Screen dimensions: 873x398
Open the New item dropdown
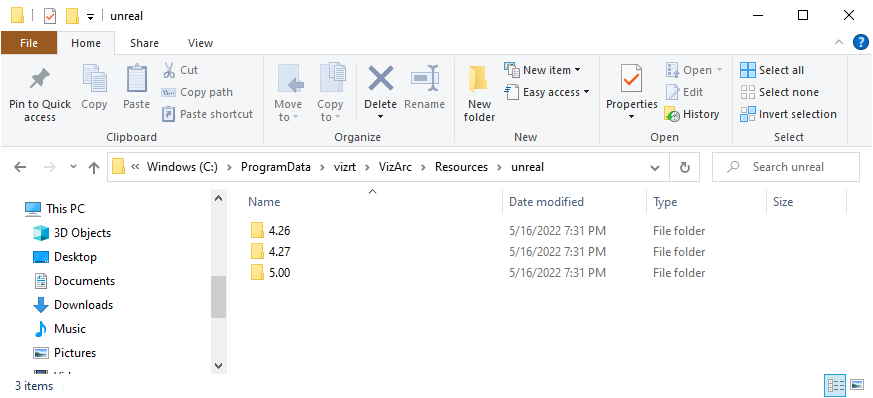click(x=542, y=70)
